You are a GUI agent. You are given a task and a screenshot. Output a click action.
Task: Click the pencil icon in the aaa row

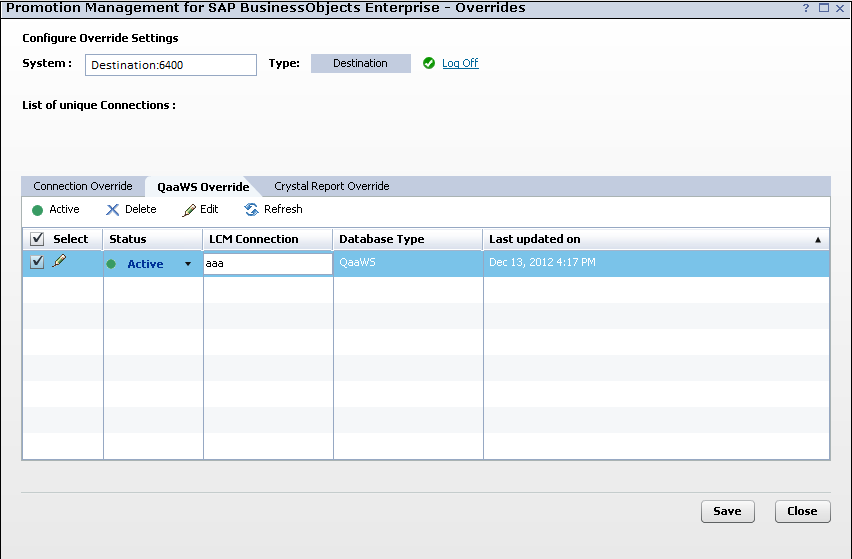point(59,261)
